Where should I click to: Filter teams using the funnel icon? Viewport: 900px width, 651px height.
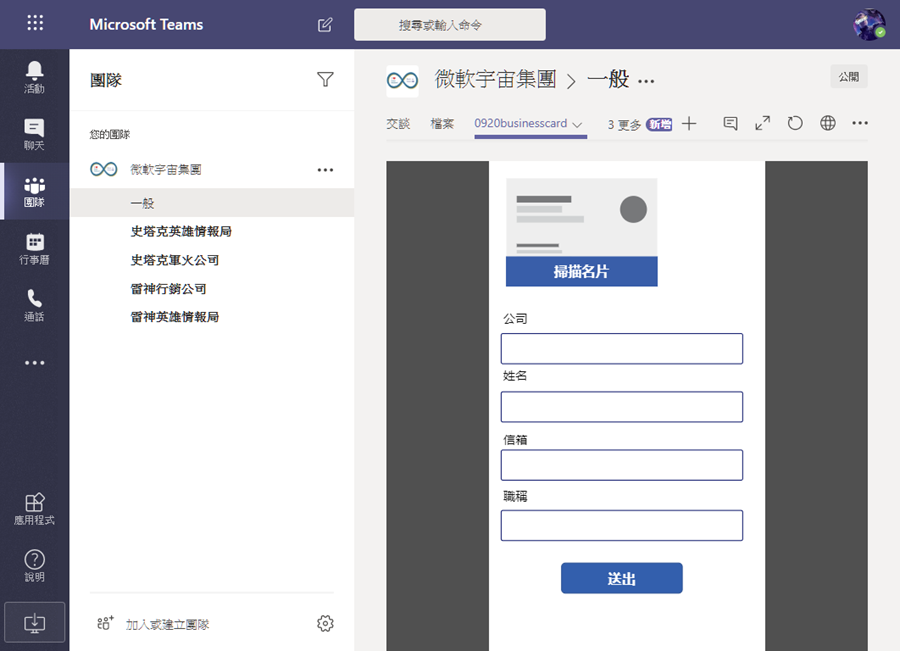click(325, 78)
